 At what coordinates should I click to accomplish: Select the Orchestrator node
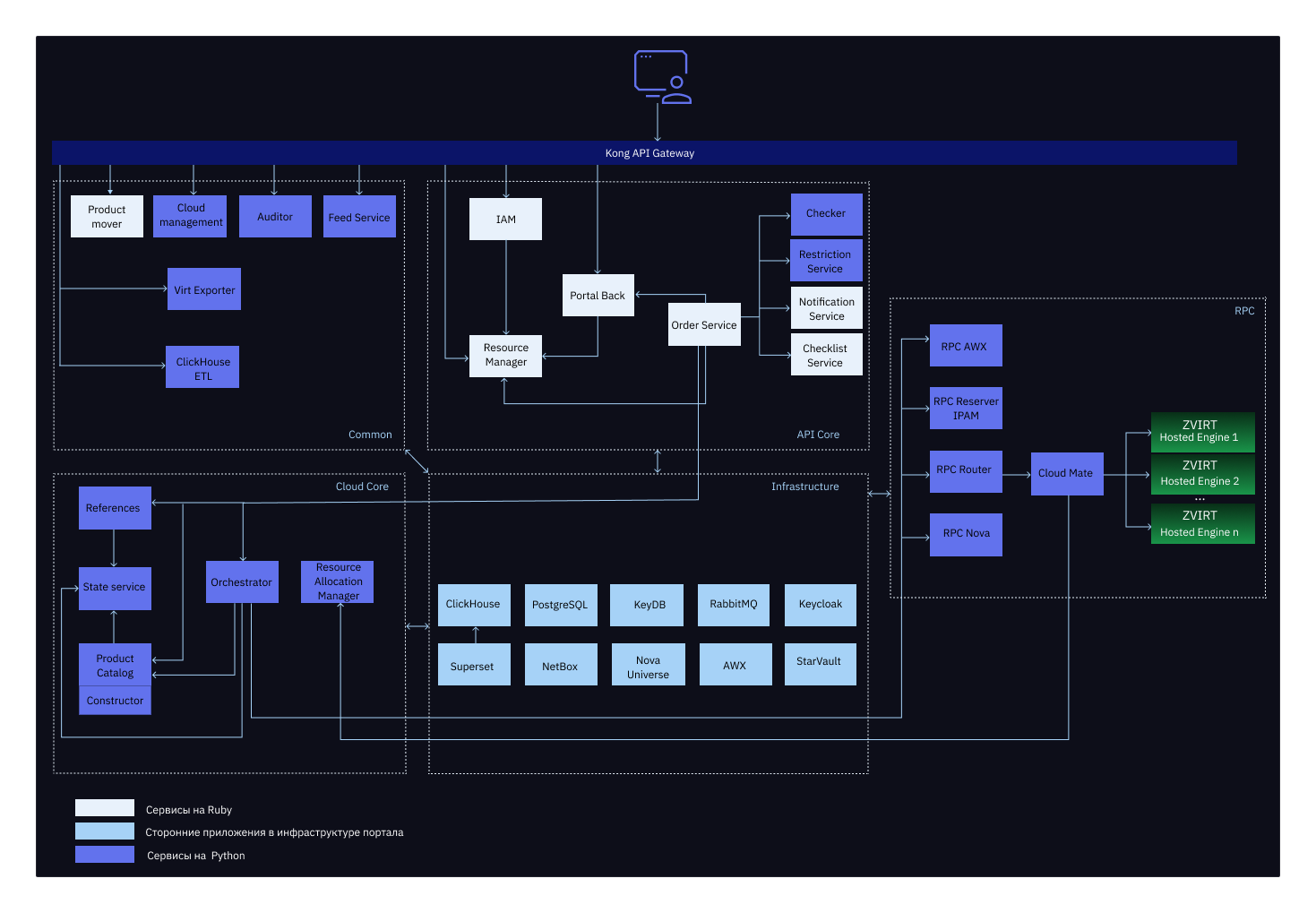pos(242,582)
